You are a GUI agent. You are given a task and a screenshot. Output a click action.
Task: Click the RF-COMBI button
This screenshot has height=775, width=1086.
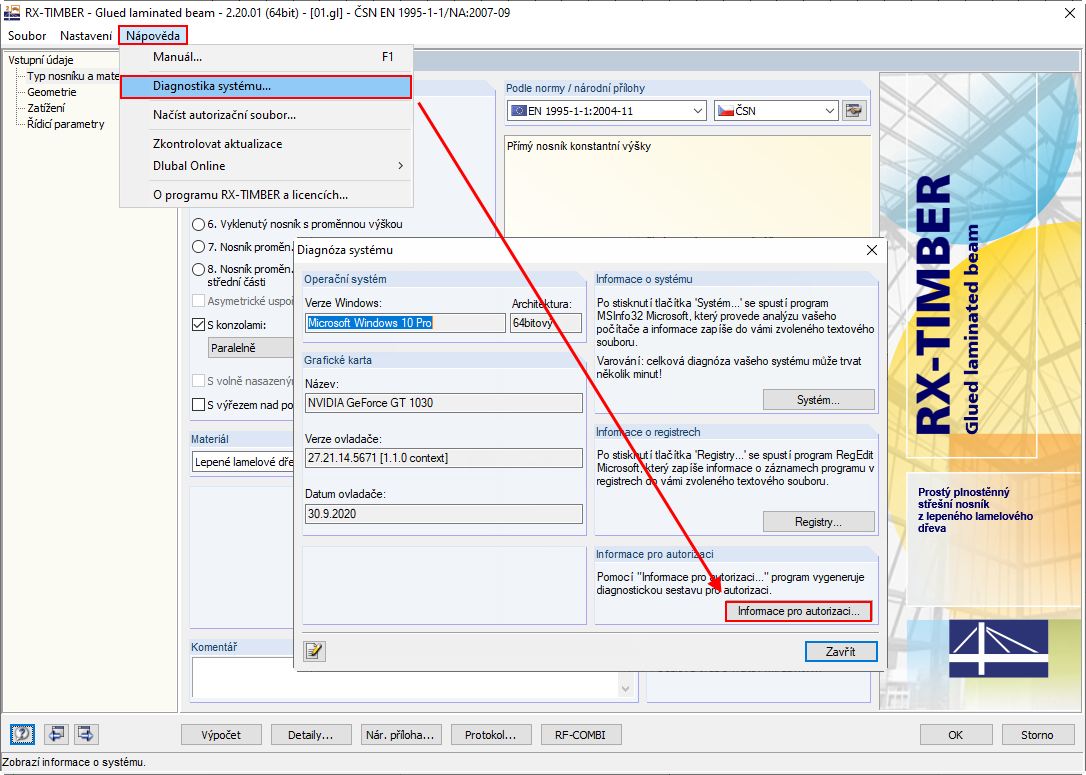coord(580,735)
